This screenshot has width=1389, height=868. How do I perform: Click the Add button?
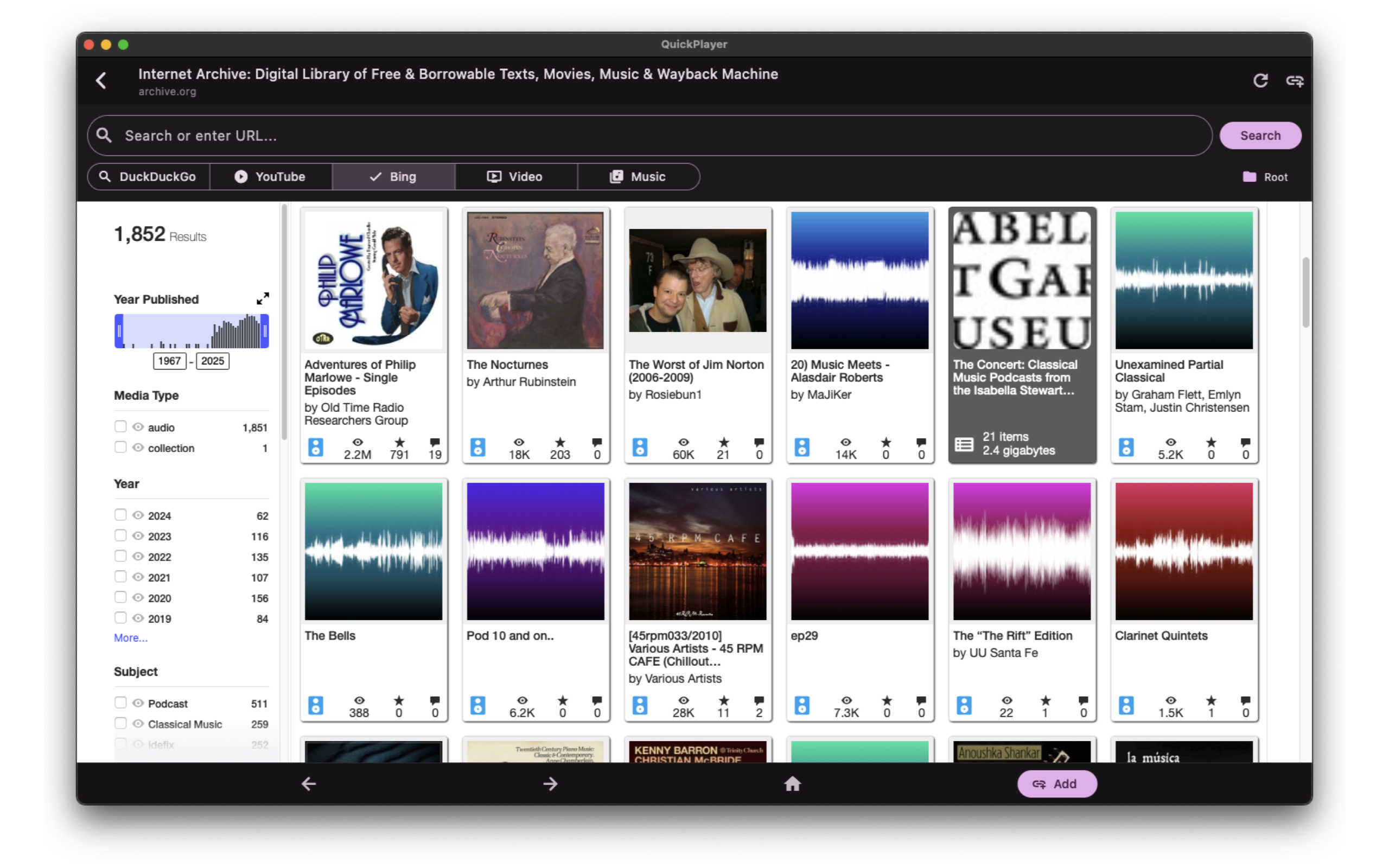(1056, 783)
